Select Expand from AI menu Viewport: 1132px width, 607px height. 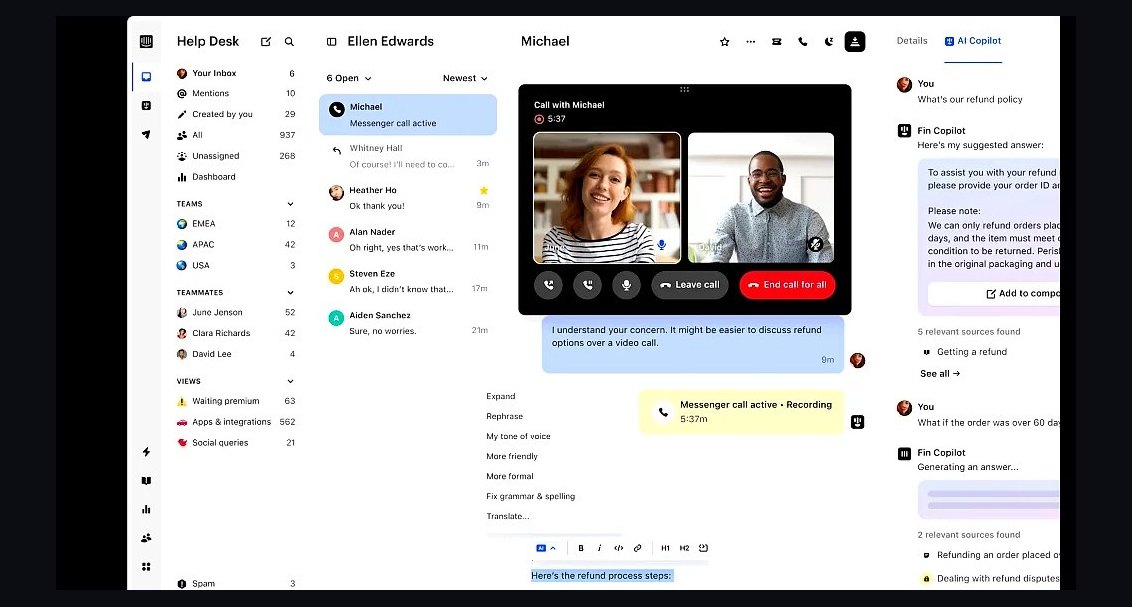tap(500, 396)
